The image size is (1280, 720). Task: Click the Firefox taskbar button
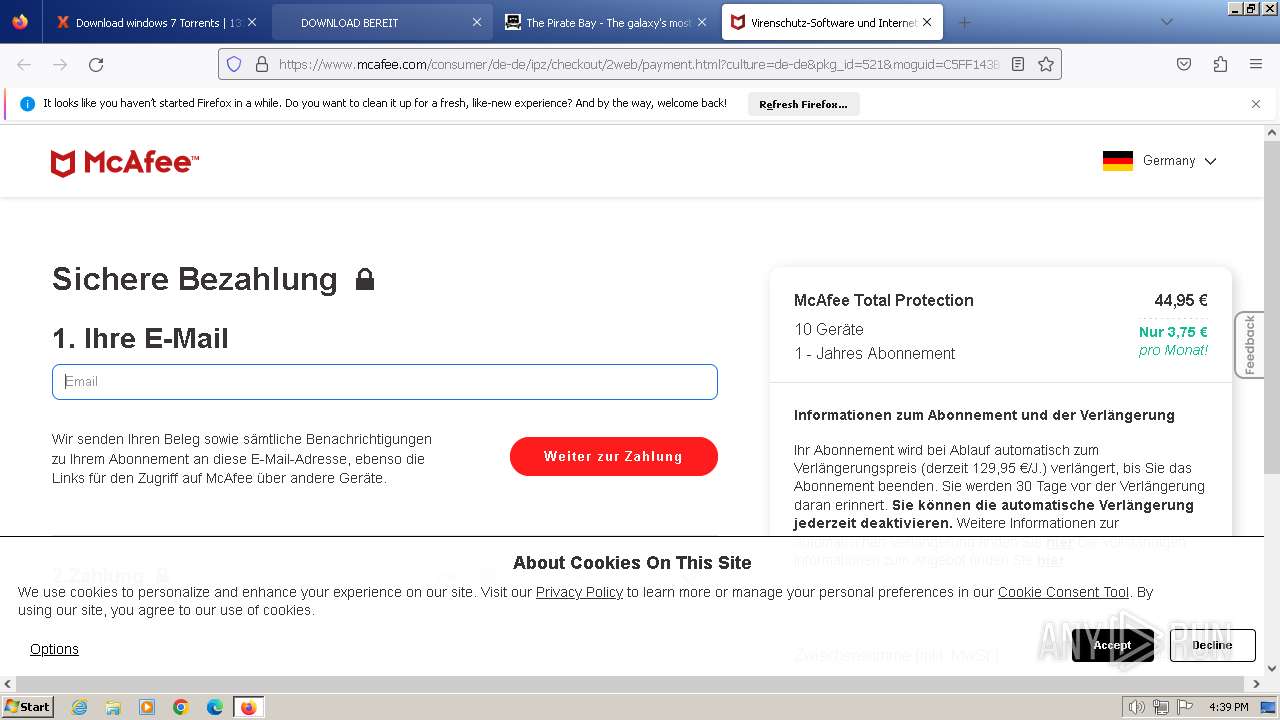click(x=248, y=707)
